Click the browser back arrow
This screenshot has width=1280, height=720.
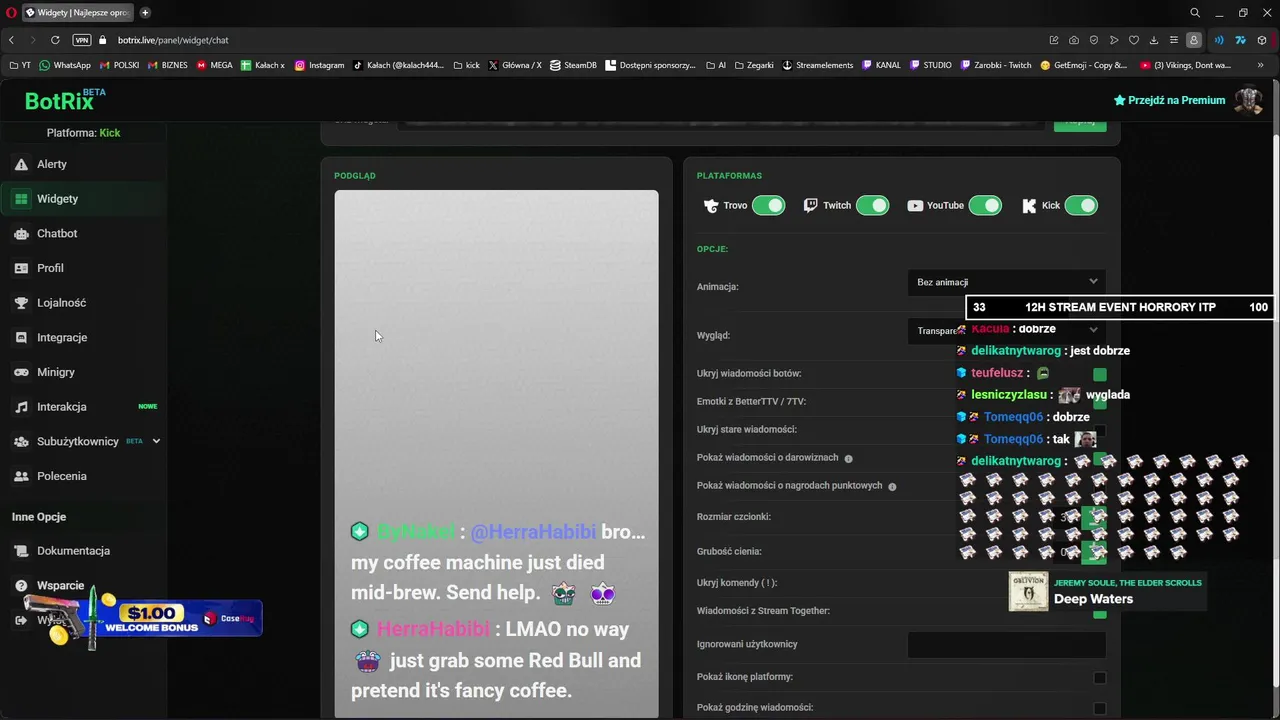(x=11, y=40)
